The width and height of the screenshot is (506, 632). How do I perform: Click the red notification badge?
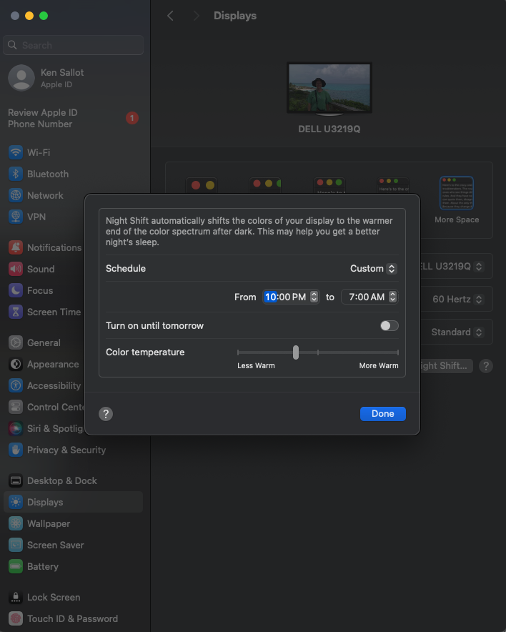pos(132,118)
